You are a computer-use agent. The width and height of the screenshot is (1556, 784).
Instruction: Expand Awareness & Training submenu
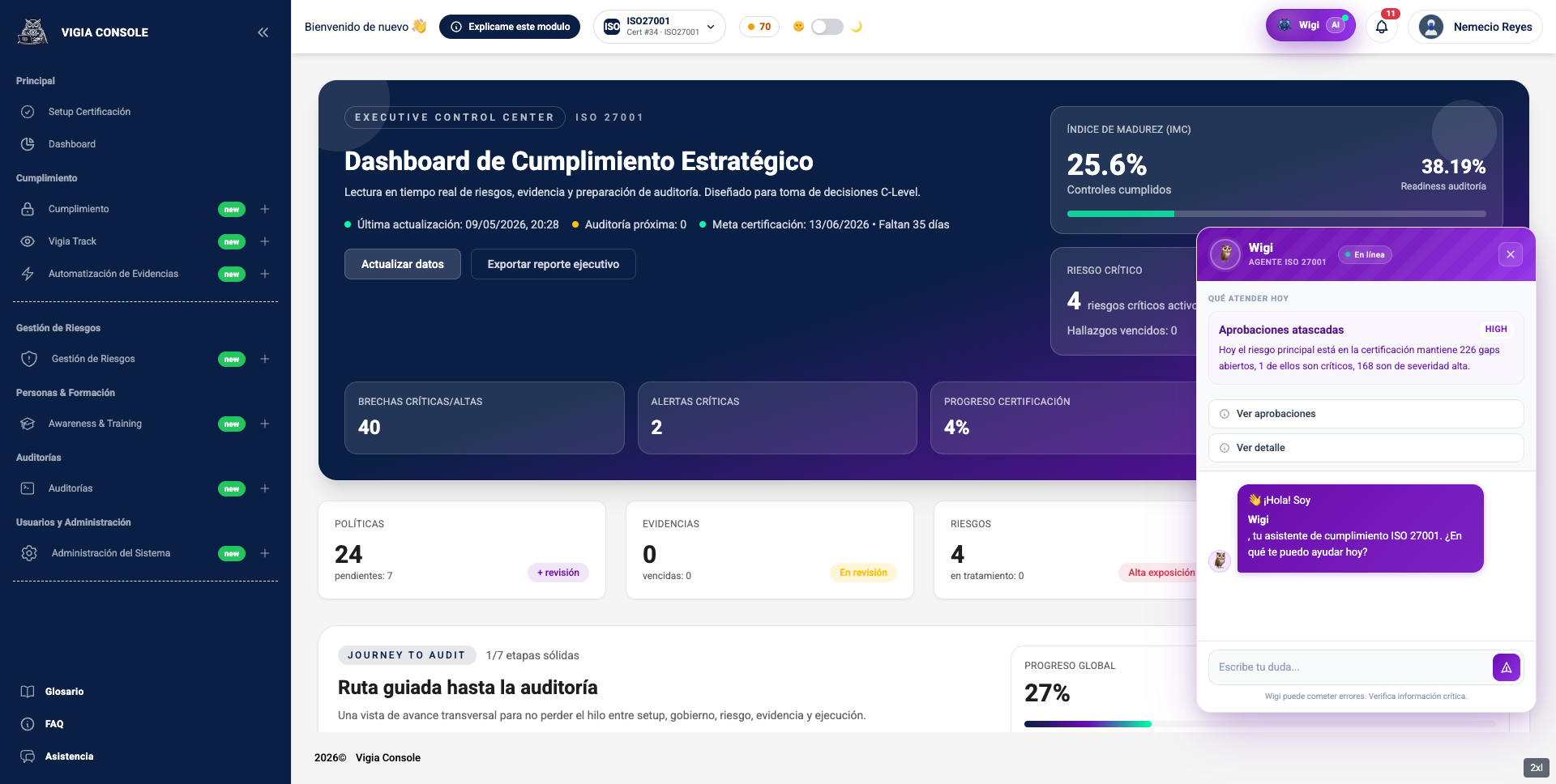tap(264, 424)
